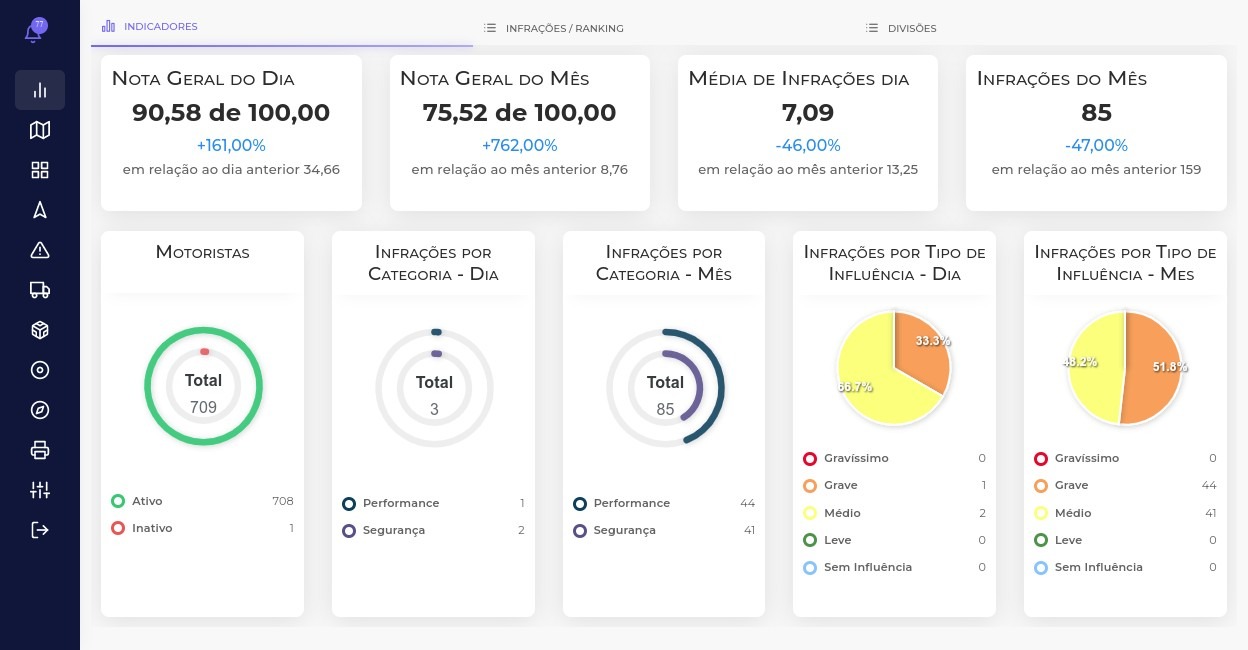Click text 'em relação ao mês anterior 159'

pos(1096,170)
